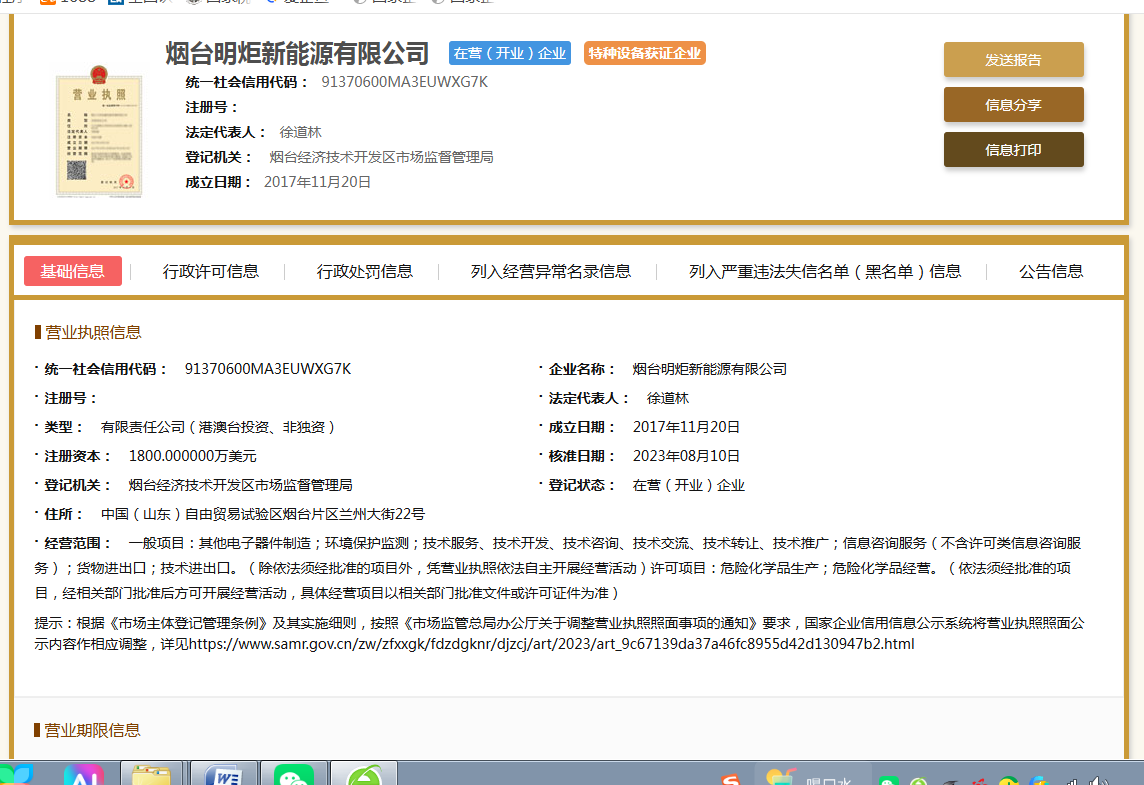Image resolution: width=1144 pixels, height=785 pixels.
Task: Click the Sogou input method S icon
Action: tap(732, 778)
